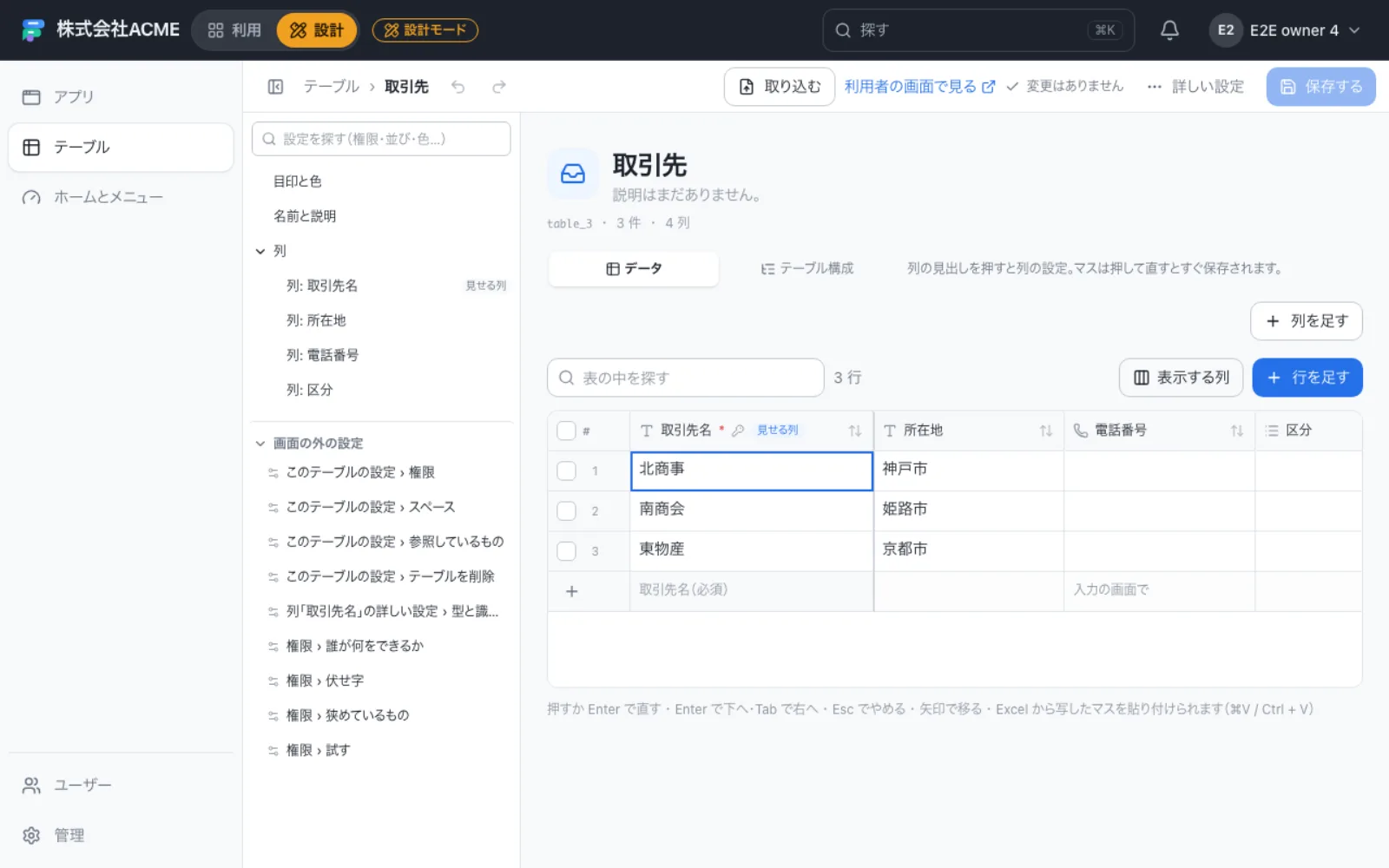Screen dimensions: 1389x868
Task: Collapse the 列 section chevron
Action: click(x=260, y=251)
